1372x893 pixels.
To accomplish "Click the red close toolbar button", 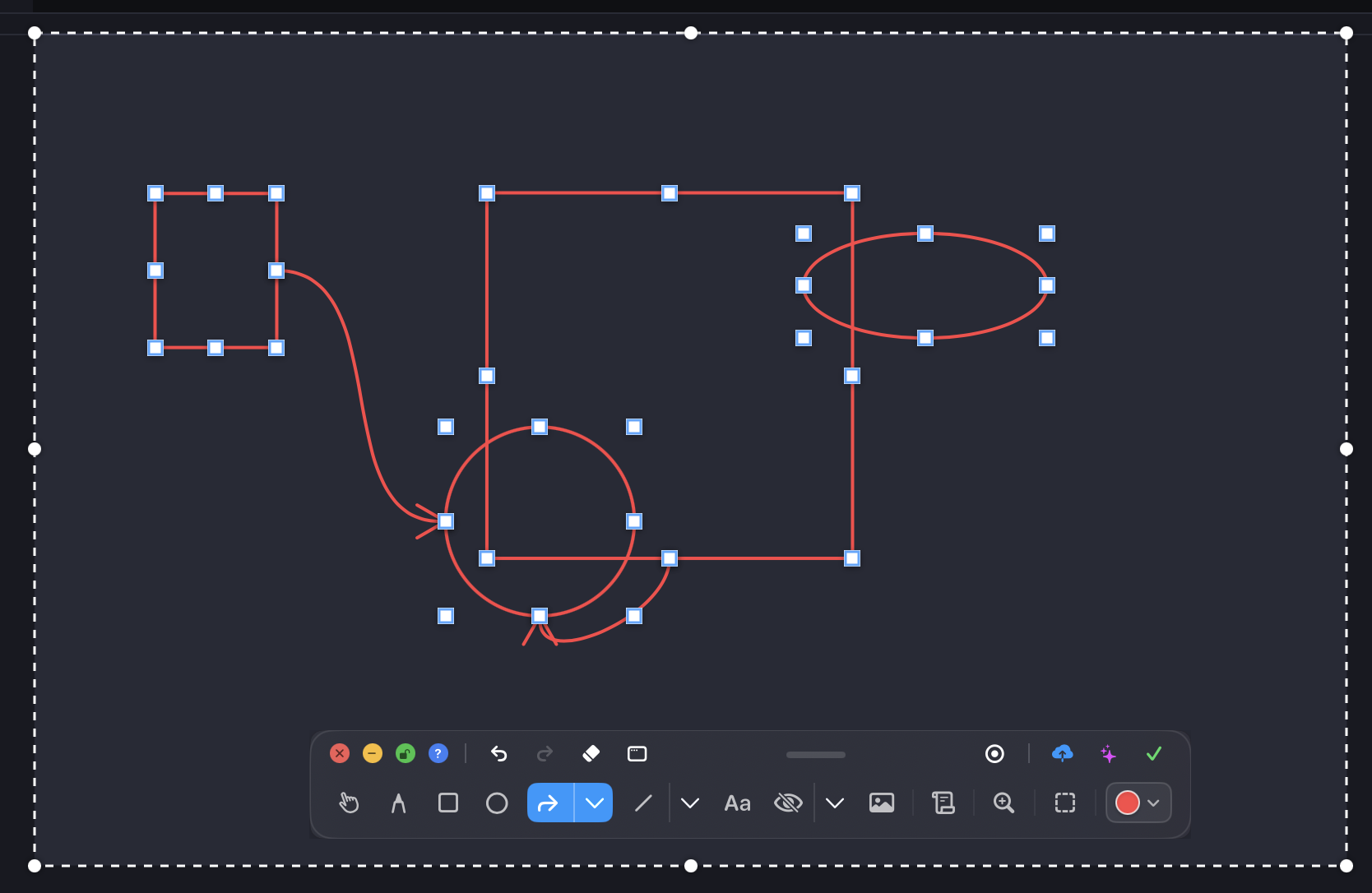I will [340, 753].
